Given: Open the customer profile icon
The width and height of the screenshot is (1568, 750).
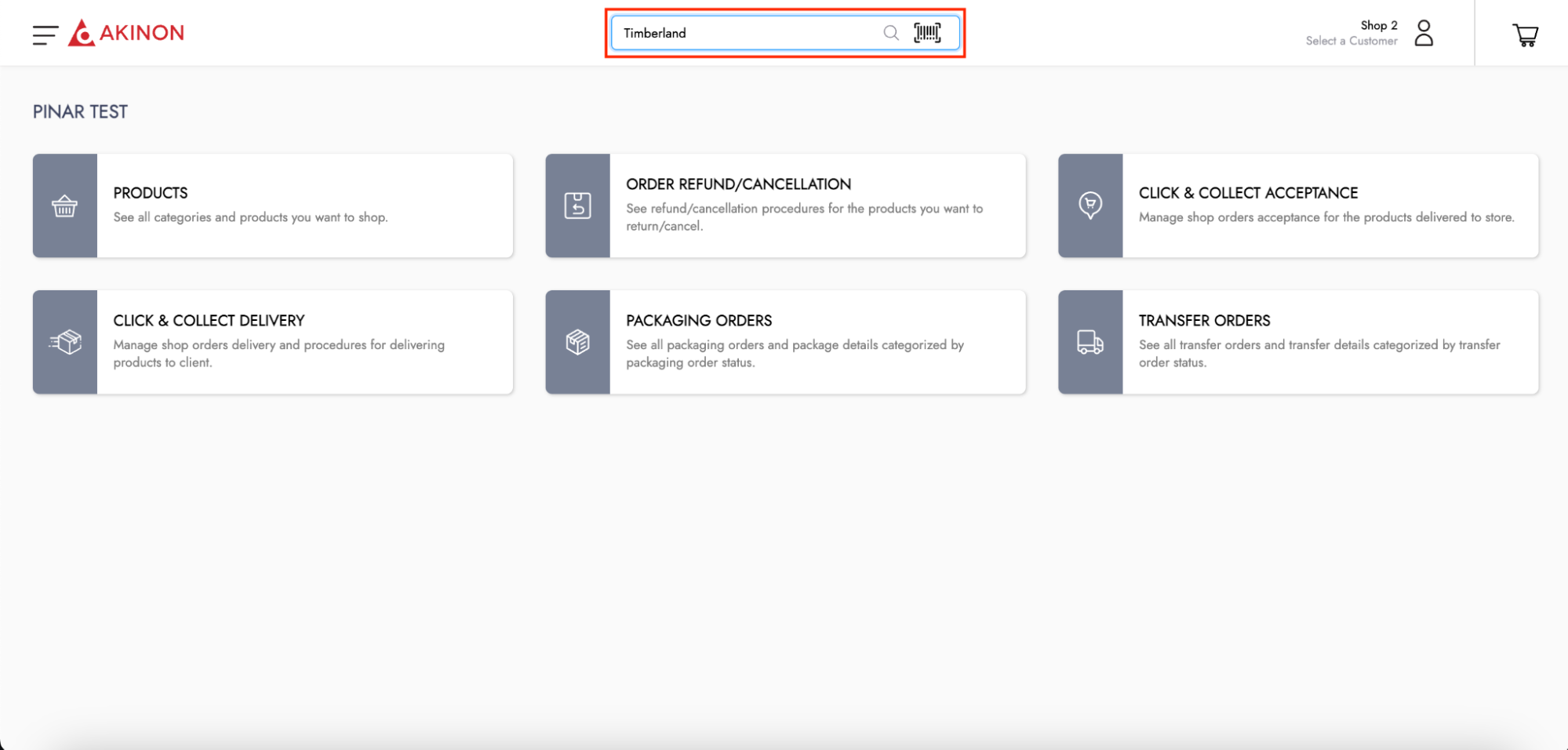Looking at the screenshot, I should [x=1423, y=33].
